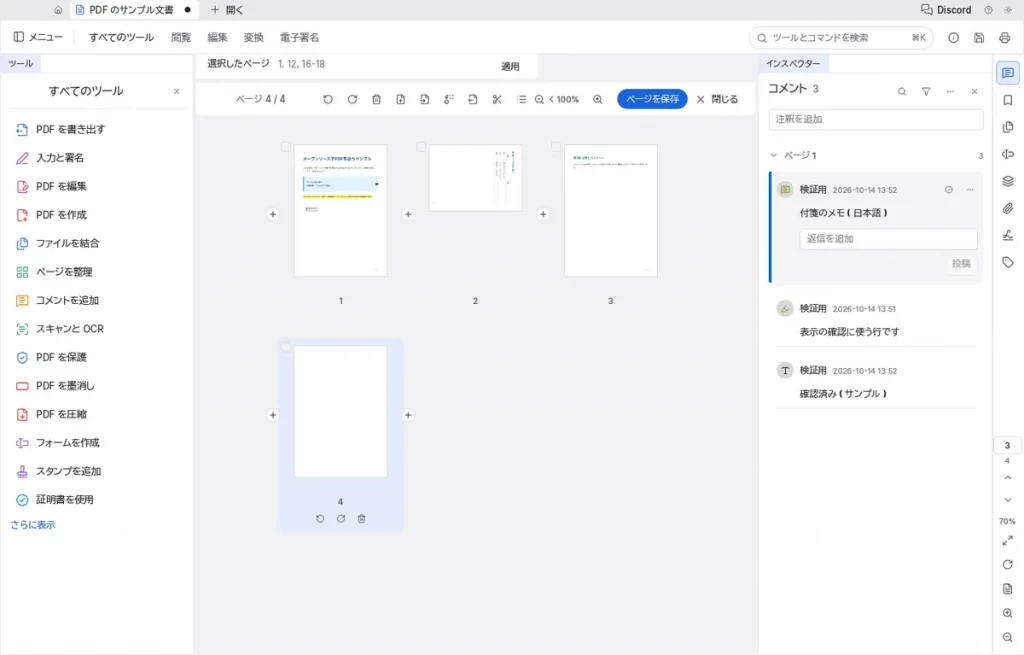This screenshot has width=1024, height=655.
Task: Open the options menu of the first comment
Action: (970, 190)
